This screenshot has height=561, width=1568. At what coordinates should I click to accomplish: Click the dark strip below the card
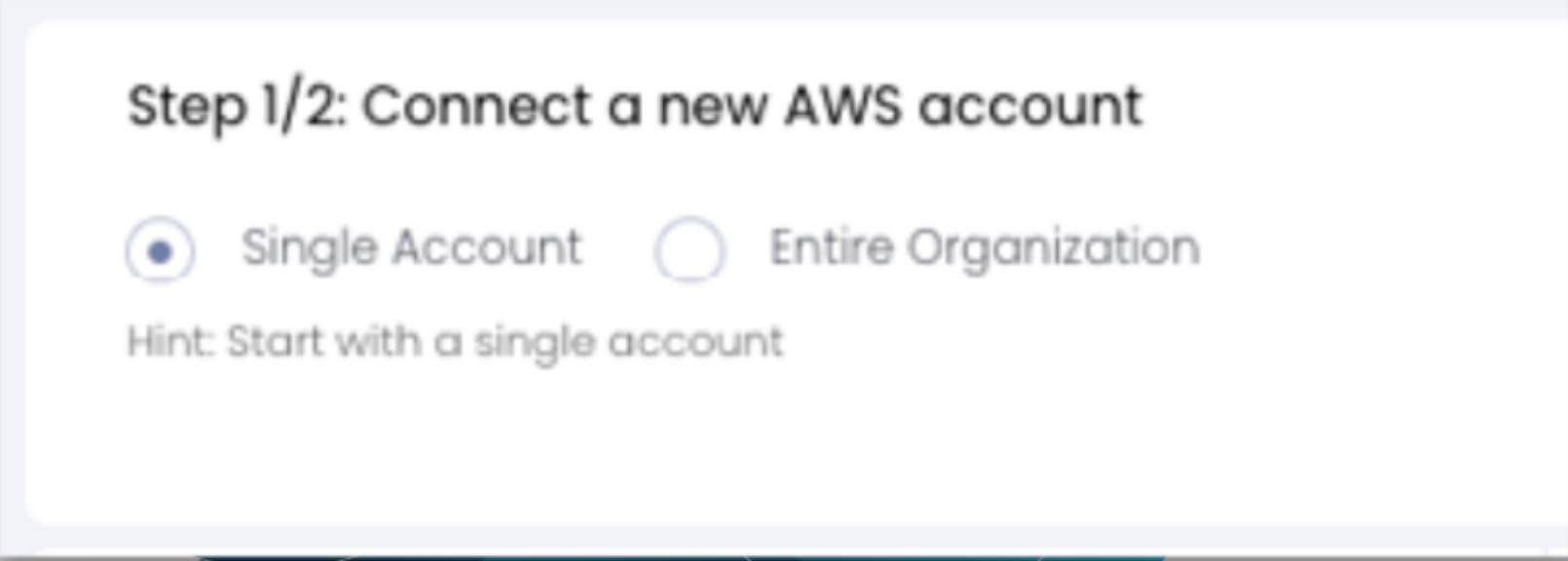point(779,558)
